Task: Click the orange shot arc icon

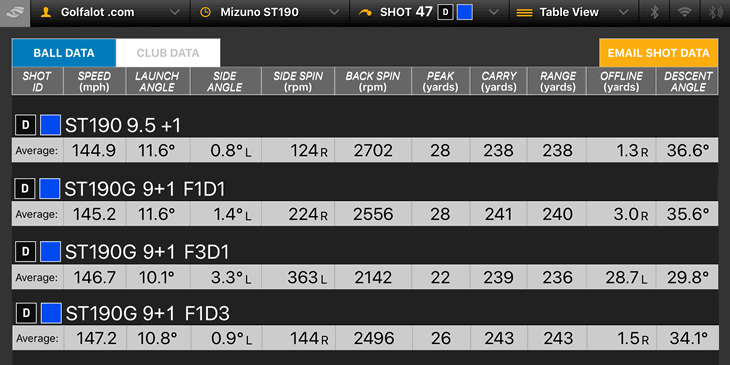Action: coord(365,13)
